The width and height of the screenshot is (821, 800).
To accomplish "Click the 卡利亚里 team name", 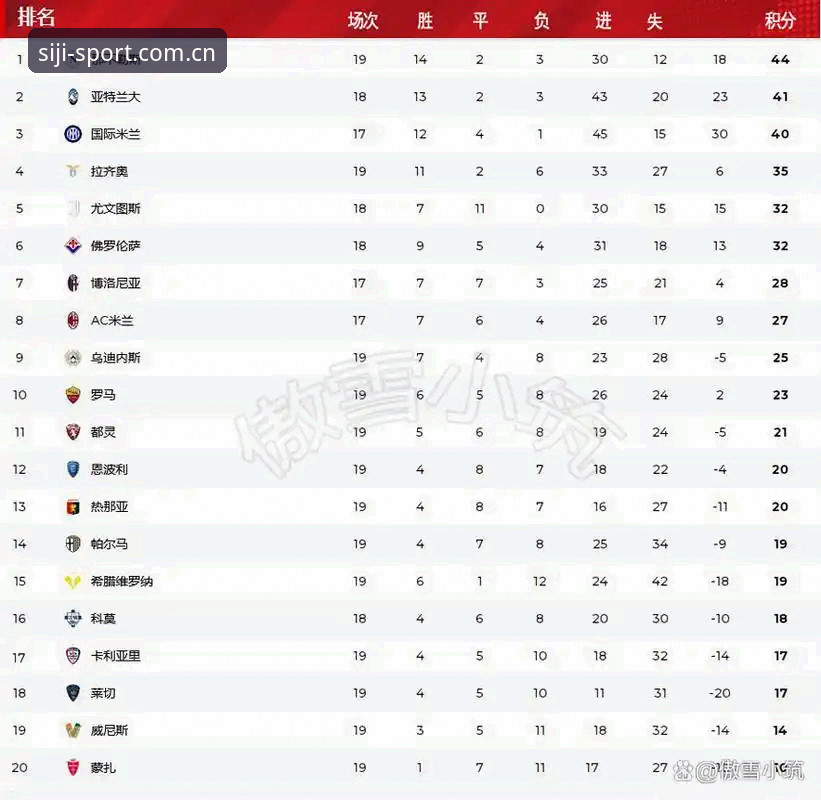I will pos(115,655).
